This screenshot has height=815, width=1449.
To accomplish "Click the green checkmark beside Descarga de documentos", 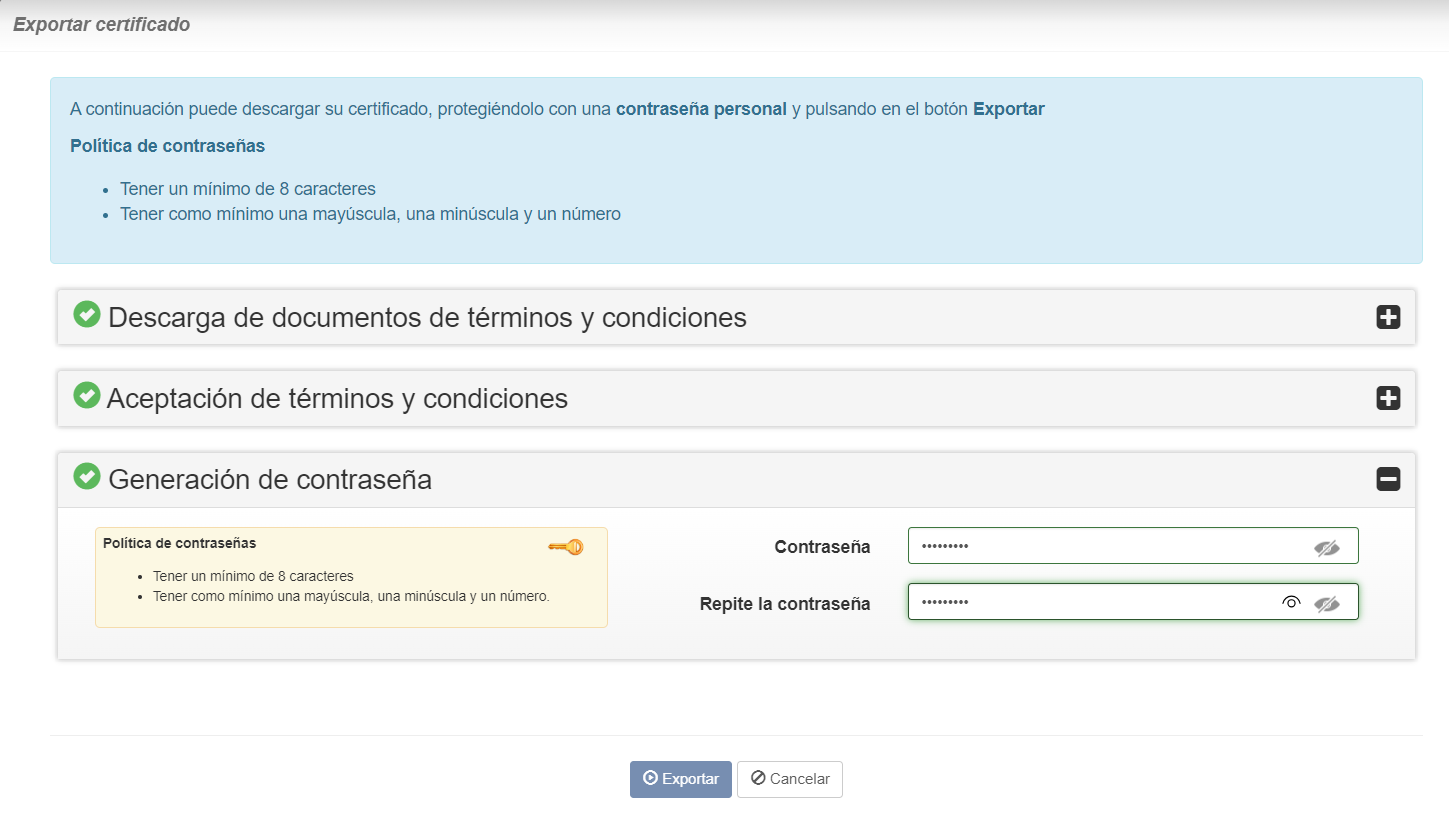I will tap(87, 314).
